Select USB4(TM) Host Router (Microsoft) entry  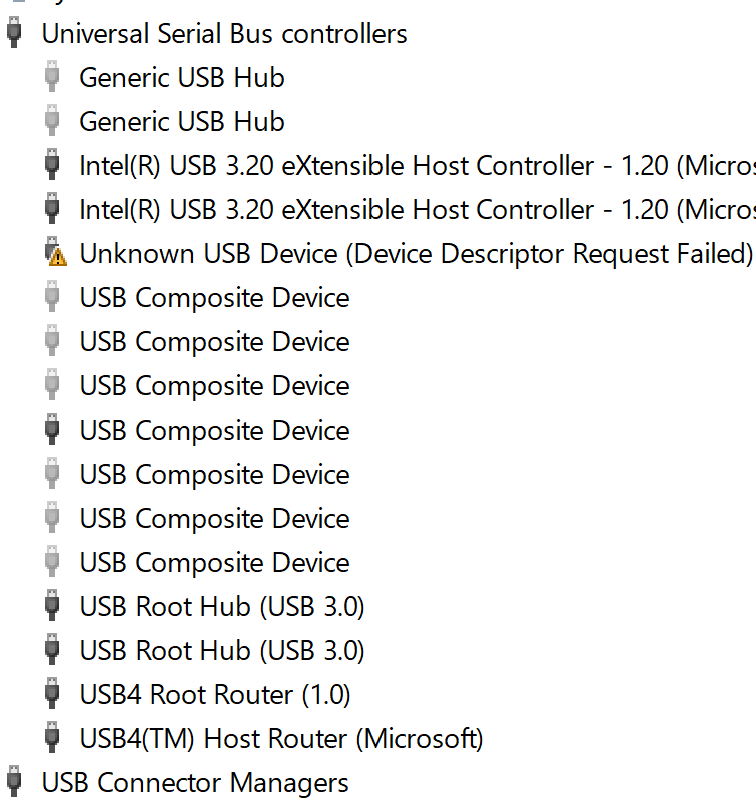[x=281, y=738]
